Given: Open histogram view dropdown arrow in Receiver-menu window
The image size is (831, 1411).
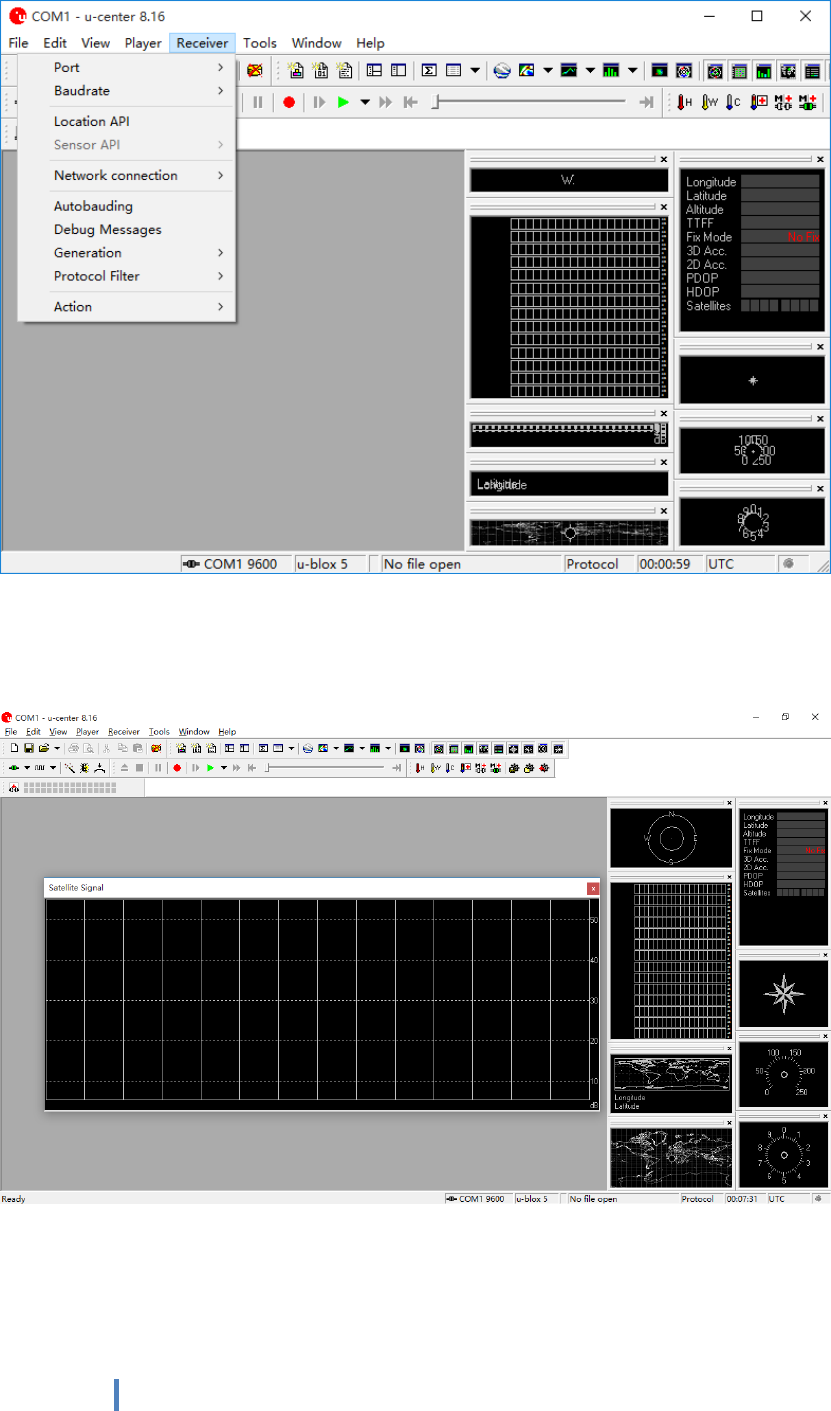Looking at the screenshot, I should (633, 70).
